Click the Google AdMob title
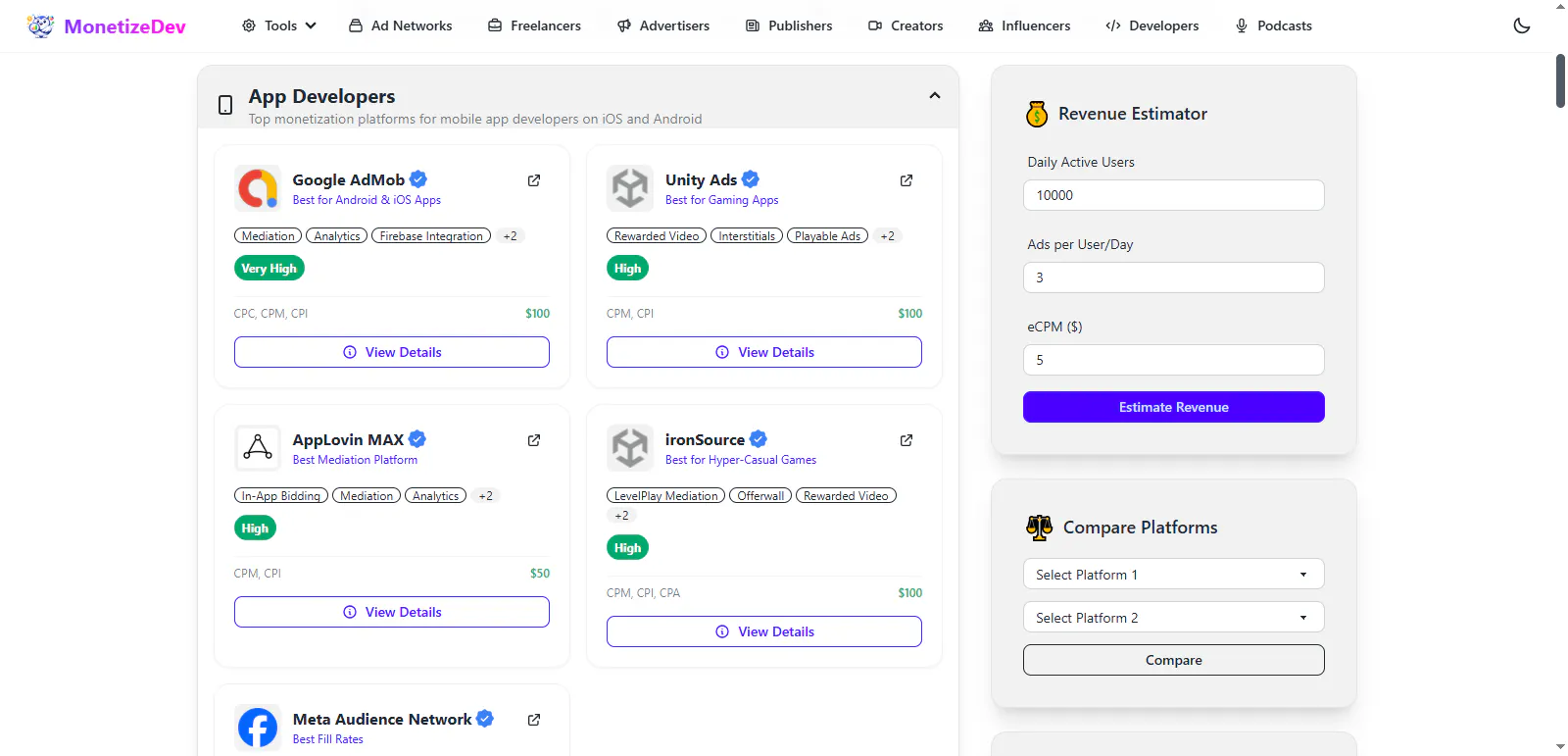Image resolution: width=1568 pixels, height=756 pixels. click(349, 180)
